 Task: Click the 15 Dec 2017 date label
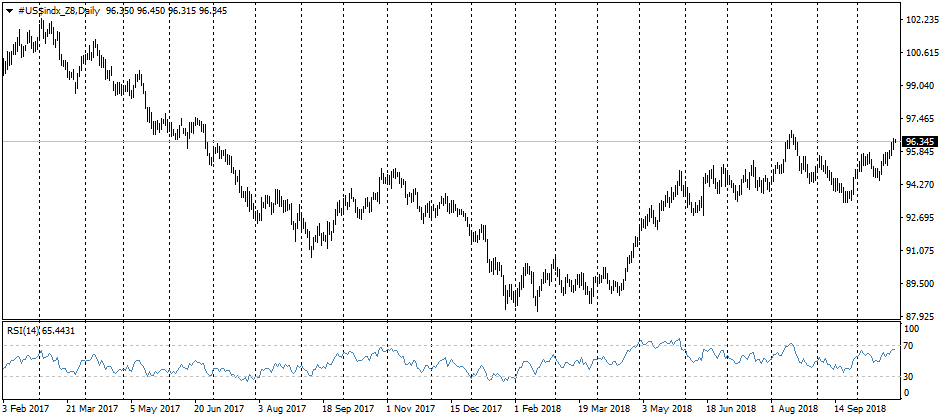(x=475, y=409)
